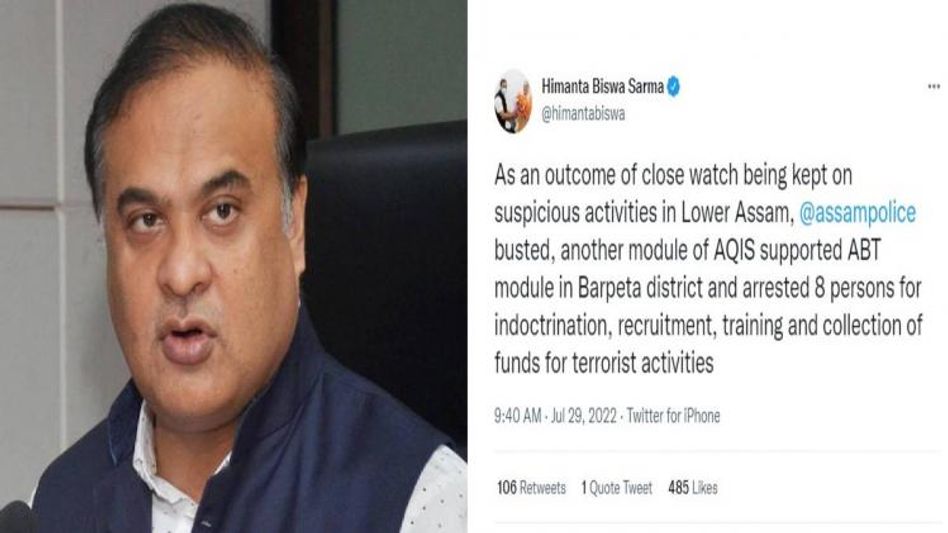948x533 pixels.
Task: Click the number 106 in retweet count
Action: pyautogui.click(x=507, y=488)
